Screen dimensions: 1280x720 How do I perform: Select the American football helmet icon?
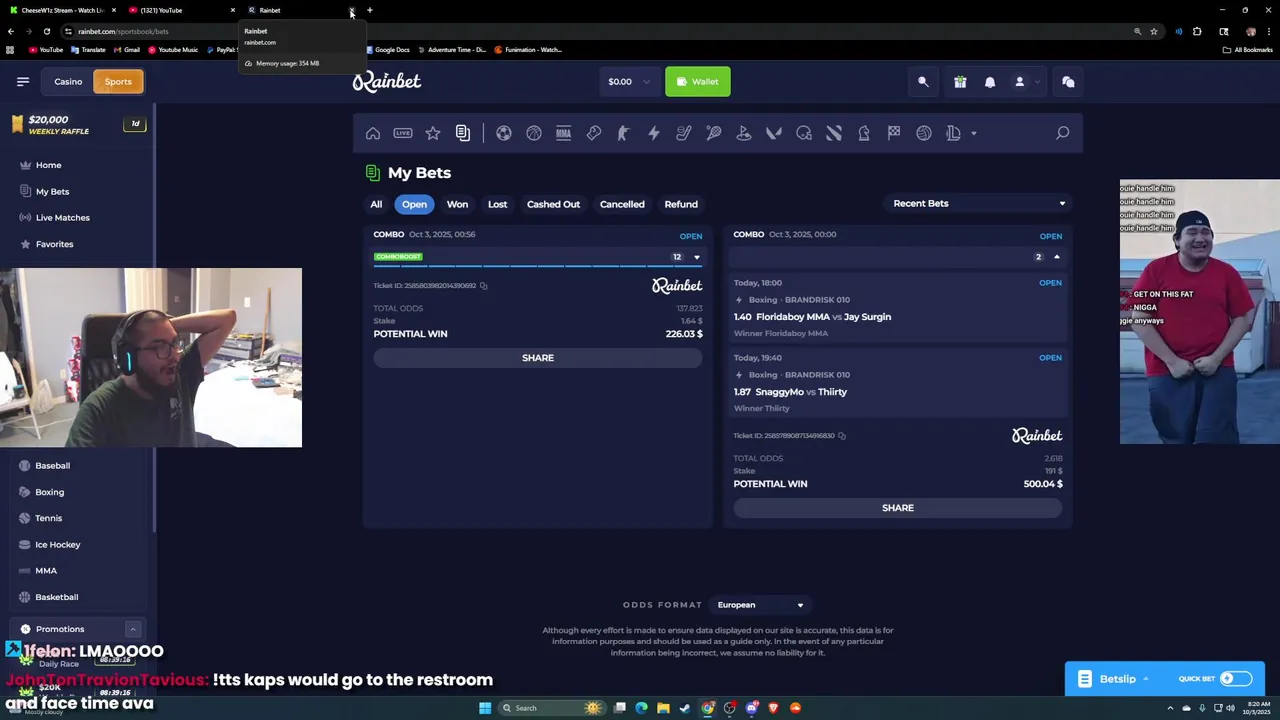coord(804,133)
